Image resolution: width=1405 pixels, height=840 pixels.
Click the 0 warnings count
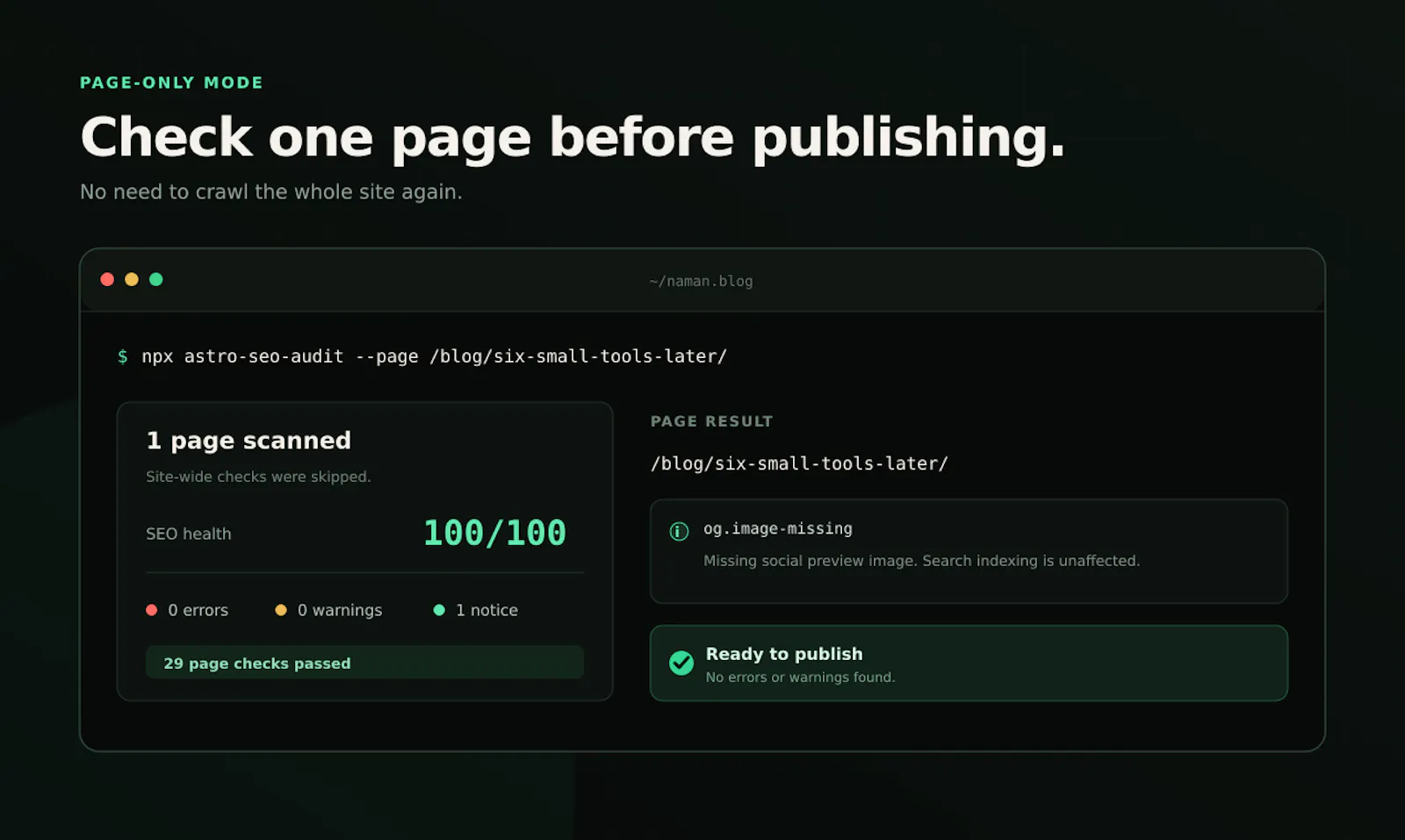(340, 610)
